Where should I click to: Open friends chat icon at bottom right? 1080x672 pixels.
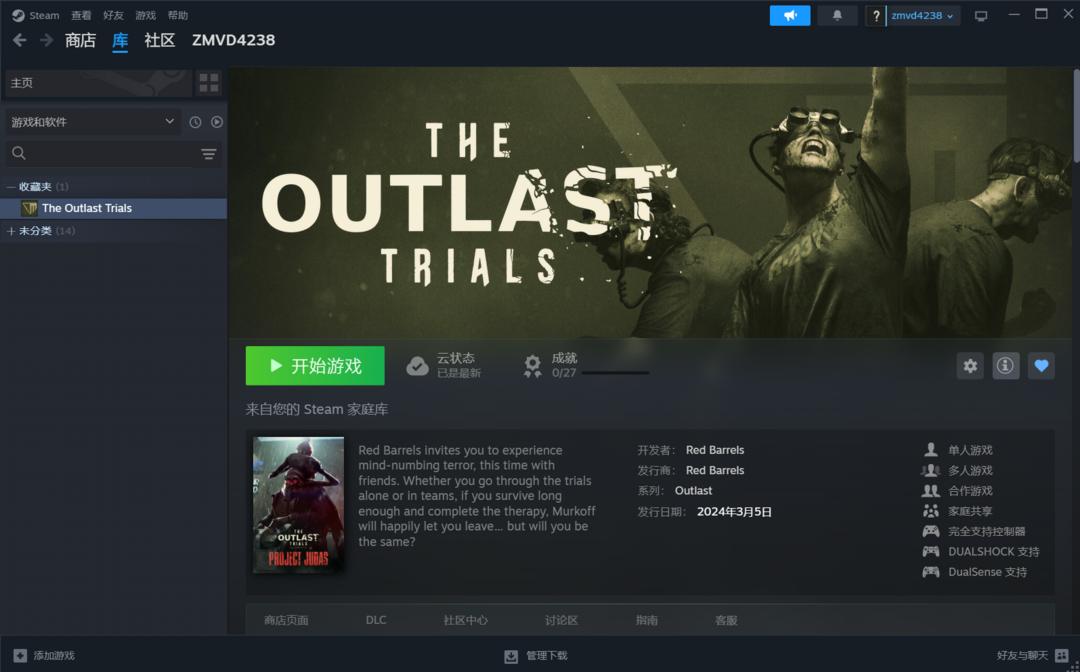click(x=1061, y=655)
